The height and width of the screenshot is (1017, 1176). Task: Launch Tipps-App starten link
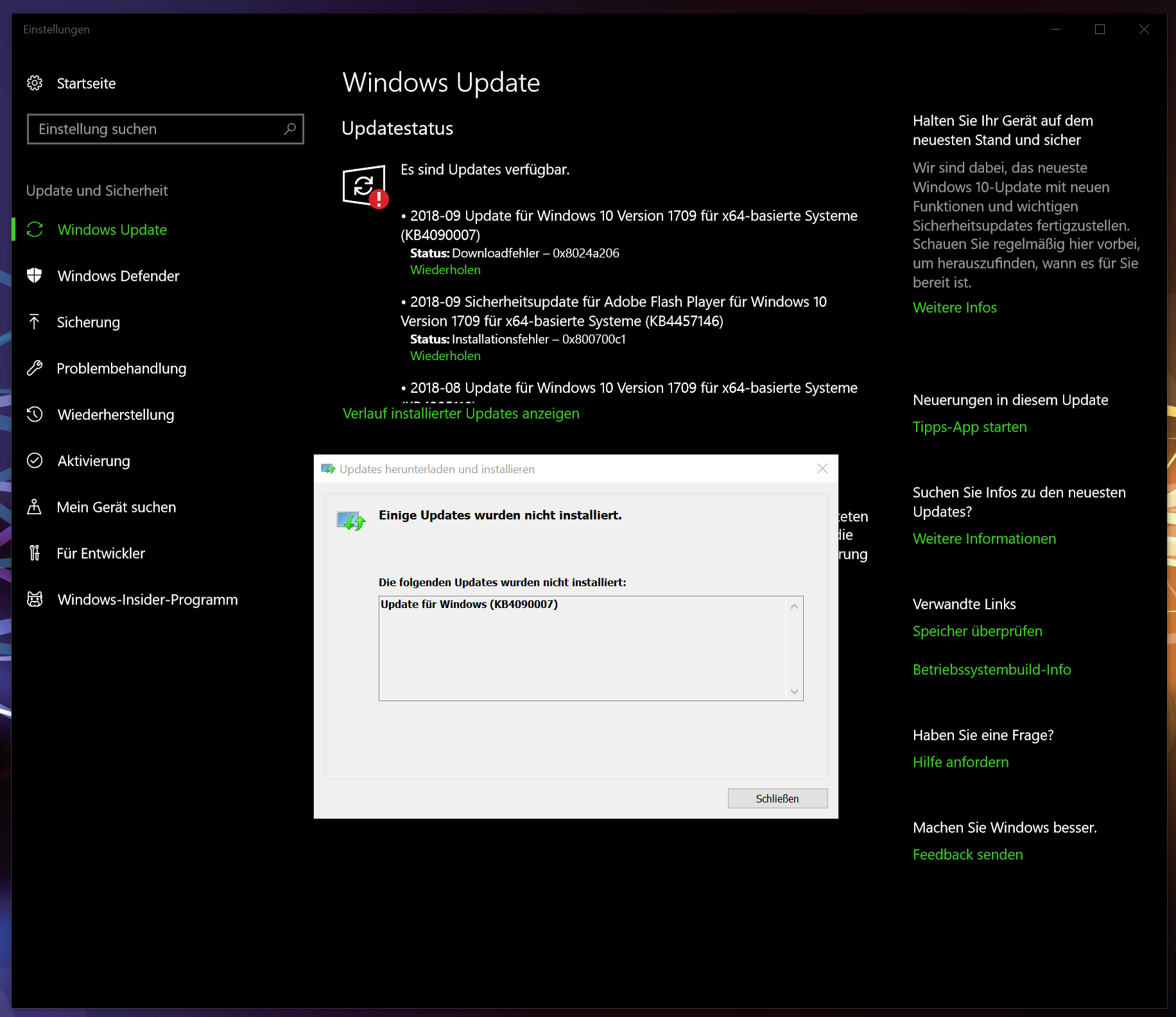[970, 427]
